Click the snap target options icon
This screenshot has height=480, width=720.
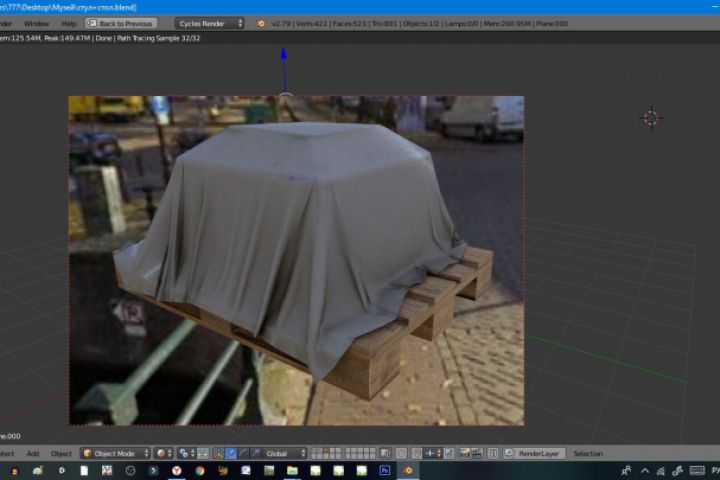point(449,453)
